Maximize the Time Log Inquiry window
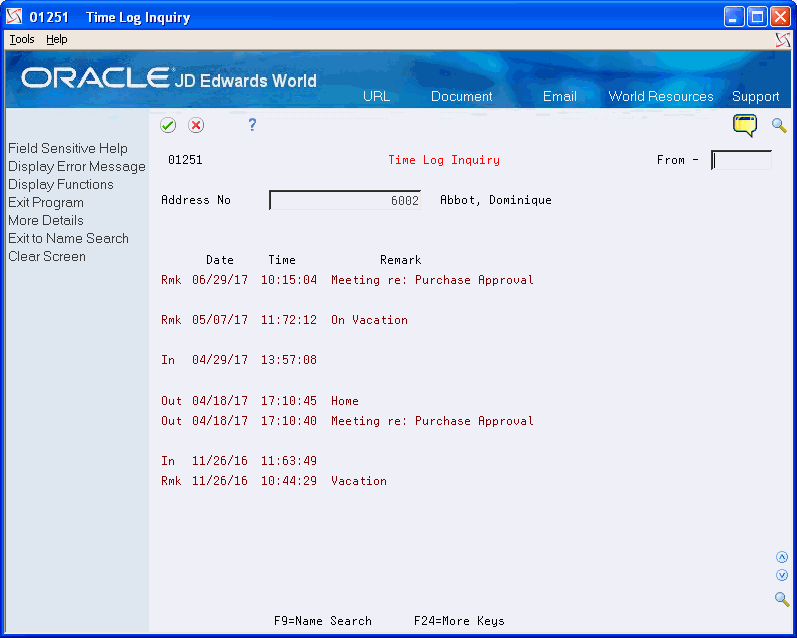Screen dimensions: 797x638 (x=757, y=17)
